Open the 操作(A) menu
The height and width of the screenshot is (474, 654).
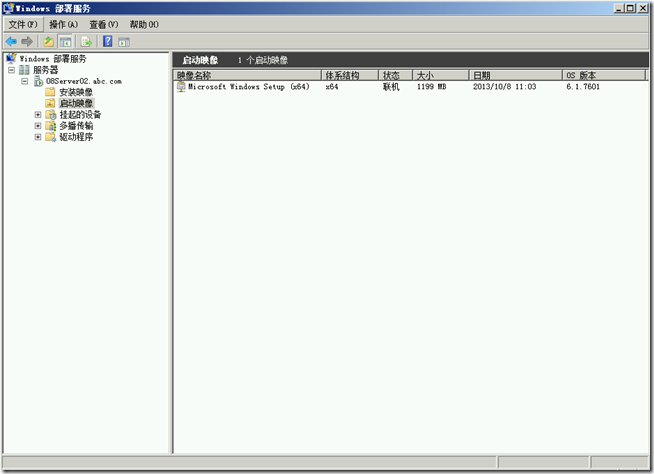[63, 25]
